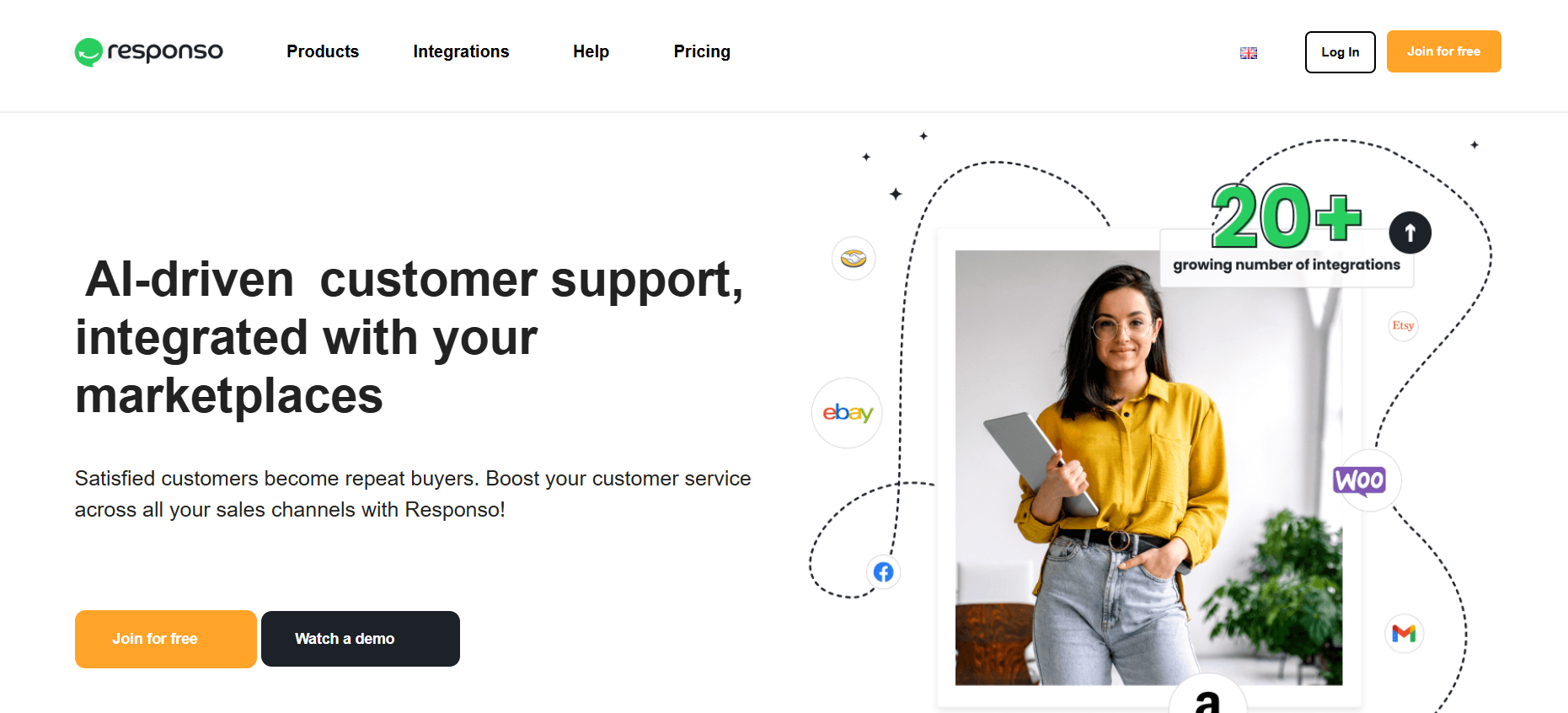This screenshot has height=713, width=1568.
Task: Open the Help menu
Action: click(x=591, y=51)
